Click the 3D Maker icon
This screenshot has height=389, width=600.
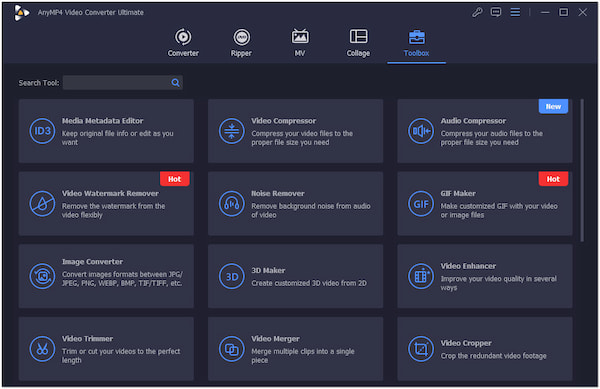(232, 276)
